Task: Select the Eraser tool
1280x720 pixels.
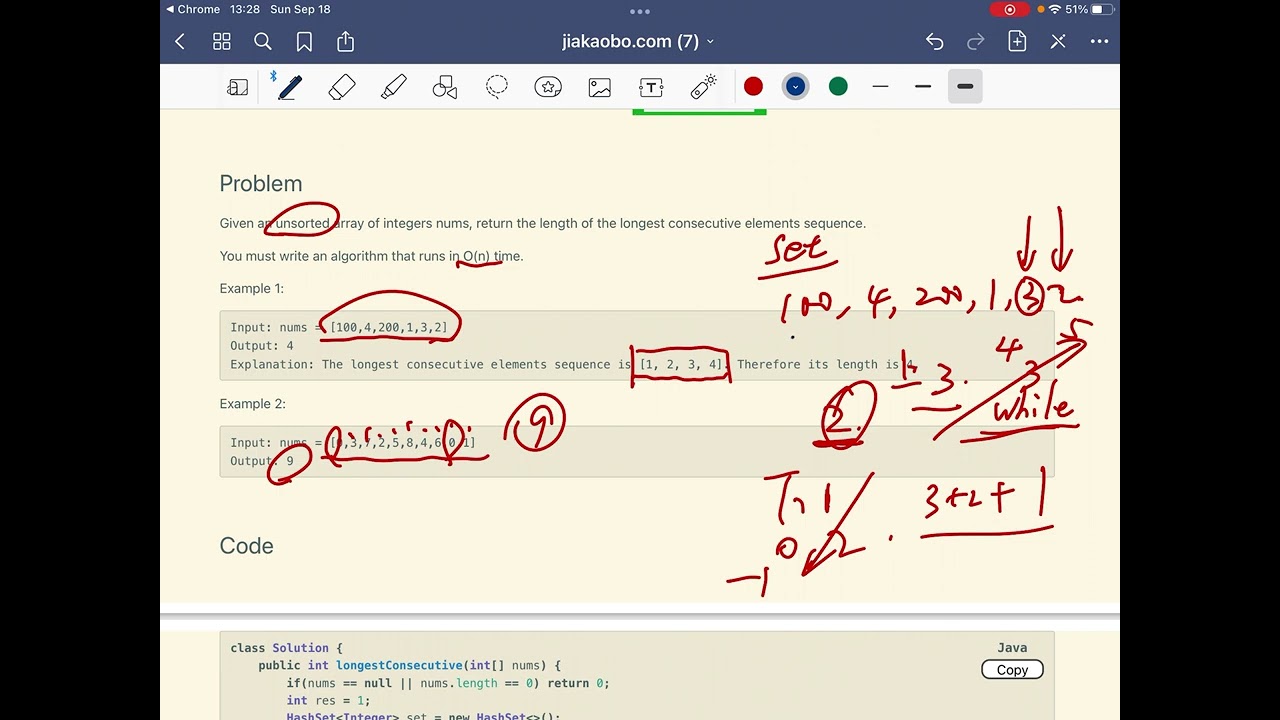Action: coord(342,88)
